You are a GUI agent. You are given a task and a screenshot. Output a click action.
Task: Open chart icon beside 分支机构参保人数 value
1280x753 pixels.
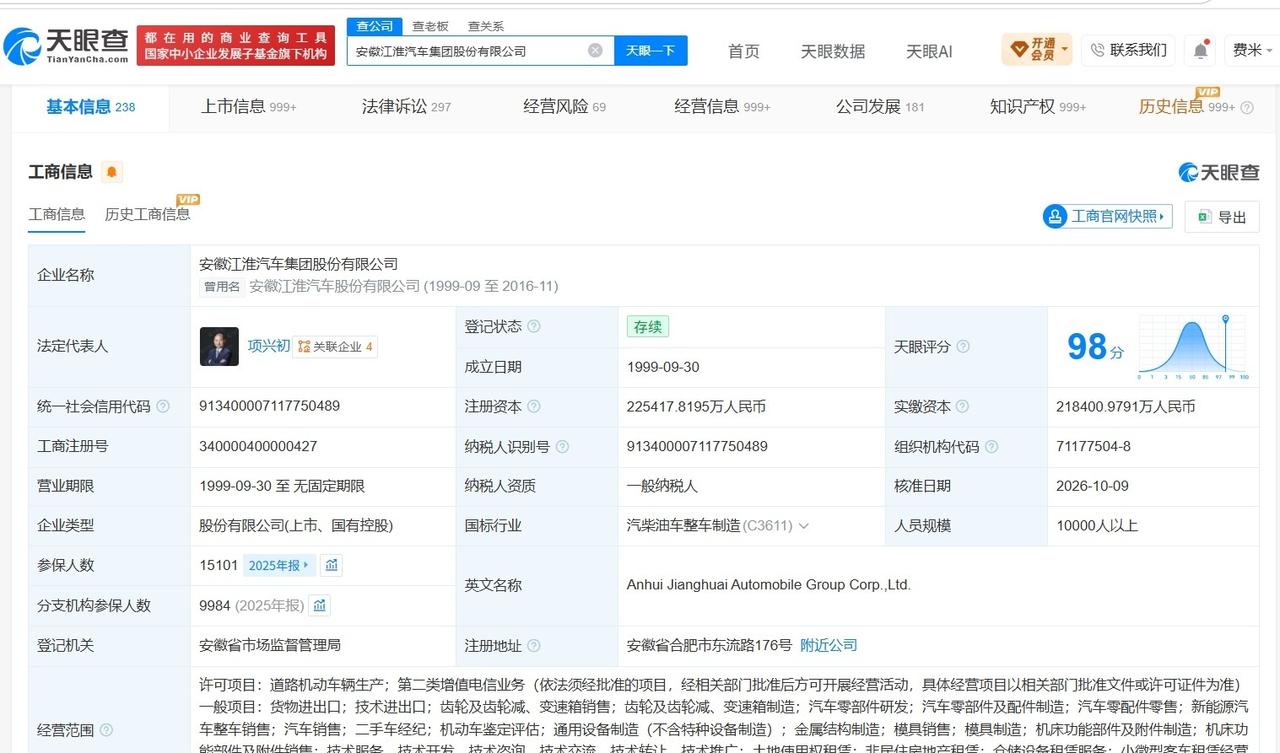coord(319,605)
